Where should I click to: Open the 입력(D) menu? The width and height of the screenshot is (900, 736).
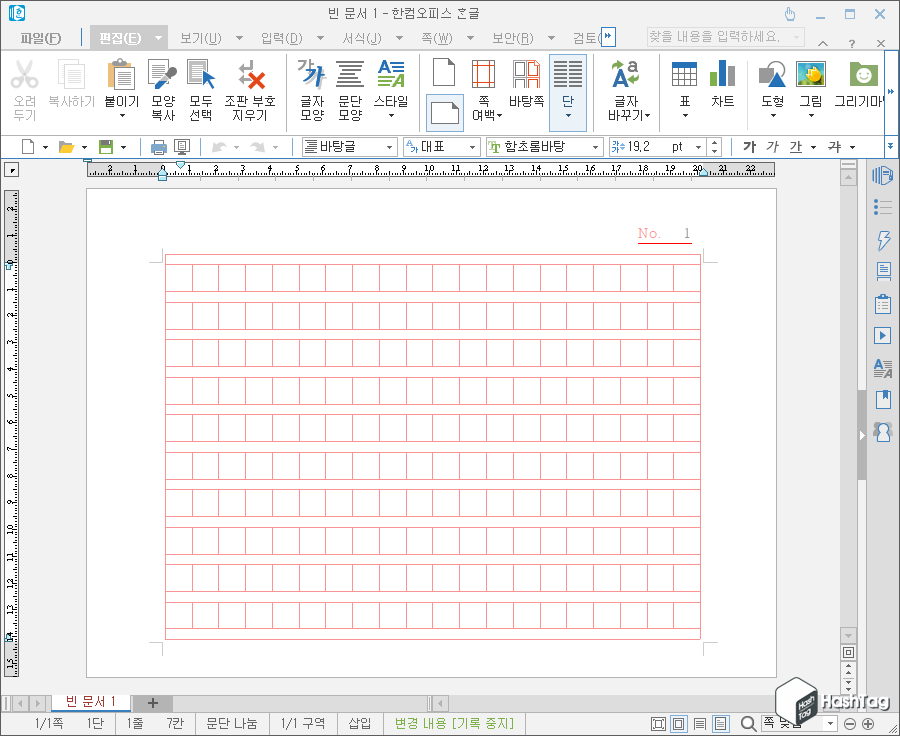[281, 38]
